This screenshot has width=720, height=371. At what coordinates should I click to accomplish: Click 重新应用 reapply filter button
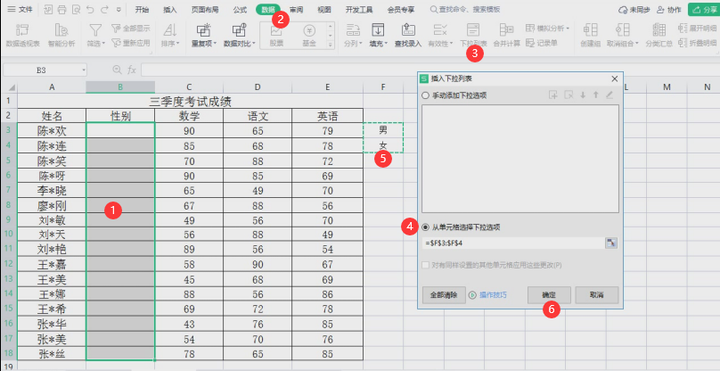131,43
